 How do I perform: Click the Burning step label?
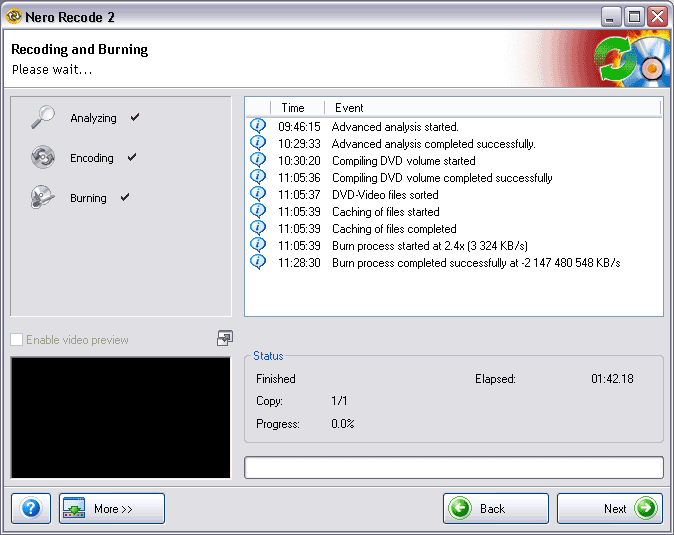coord(88,198)
